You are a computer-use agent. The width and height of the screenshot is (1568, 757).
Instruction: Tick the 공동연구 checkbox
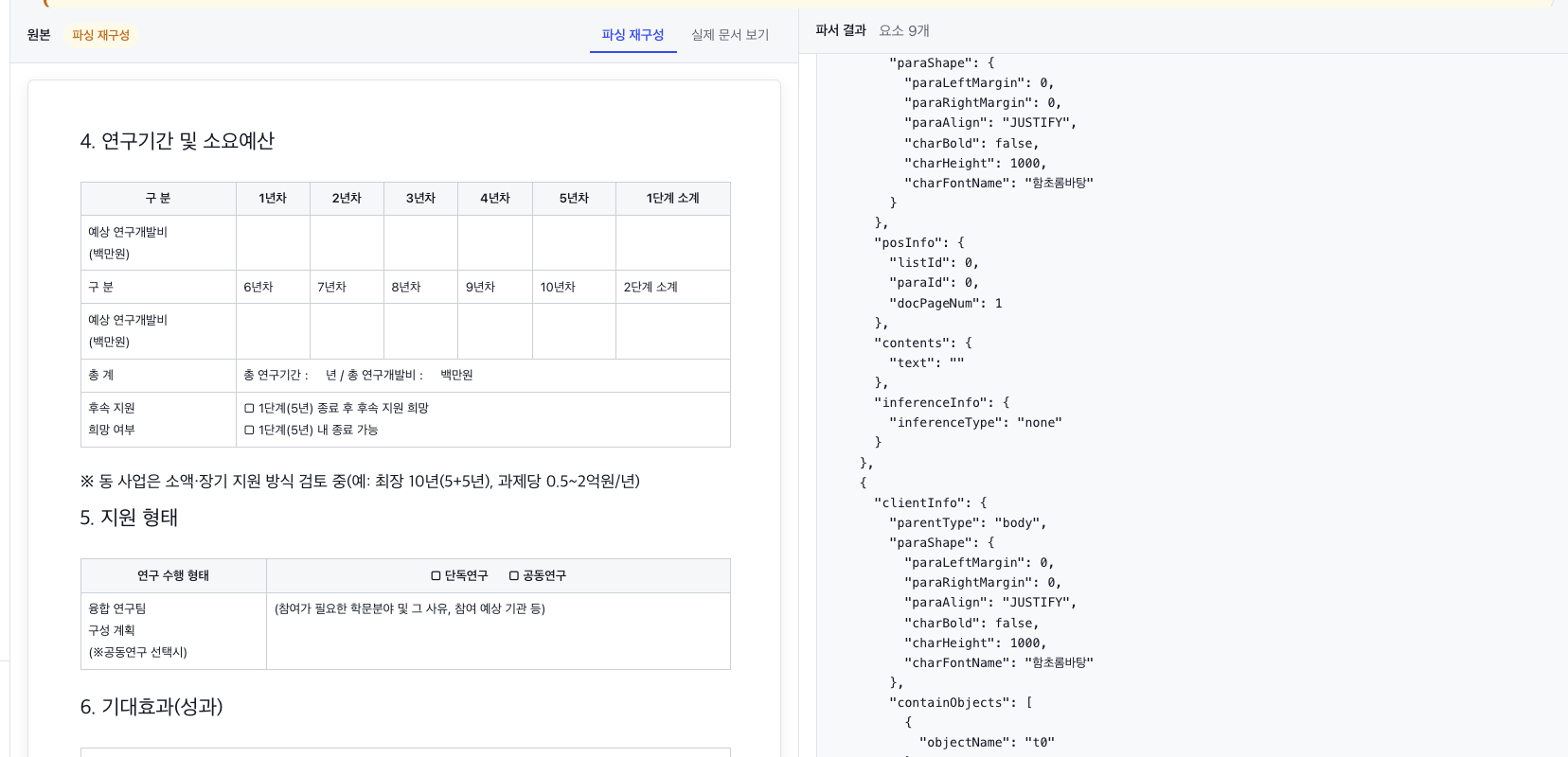pyautogui.click(x=514, y=575)
